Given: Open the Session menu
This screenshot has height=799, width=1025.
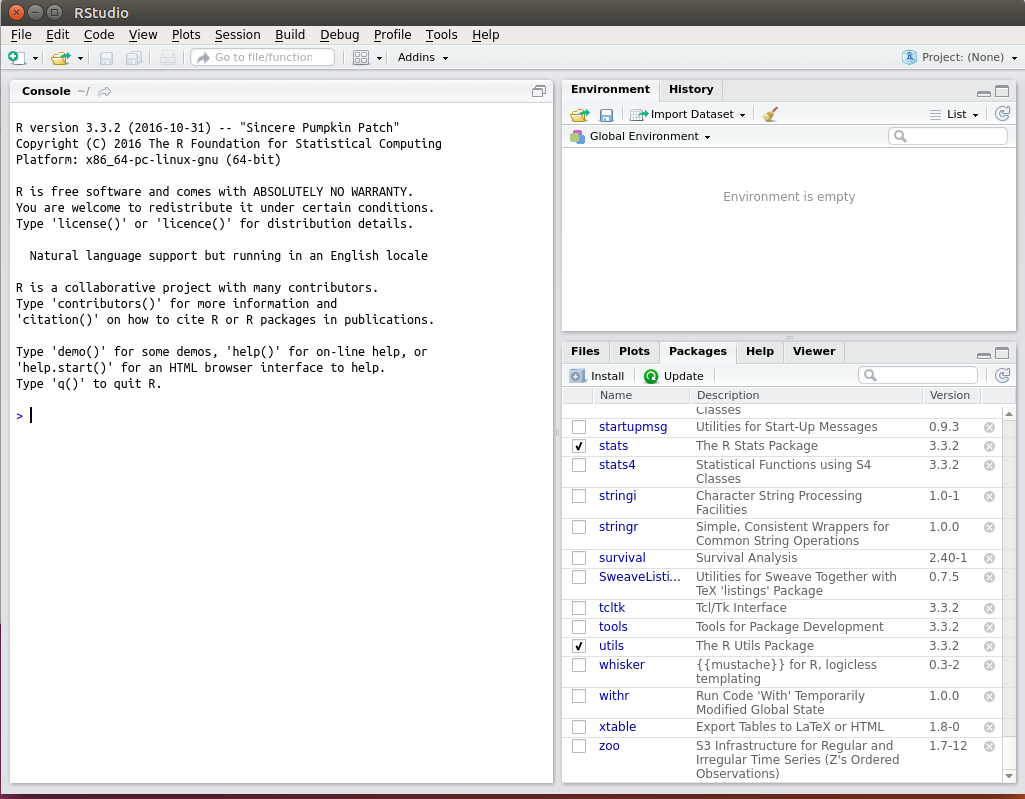Looking at the screenshot, I should pyautogui.click(x=237, y=34).
